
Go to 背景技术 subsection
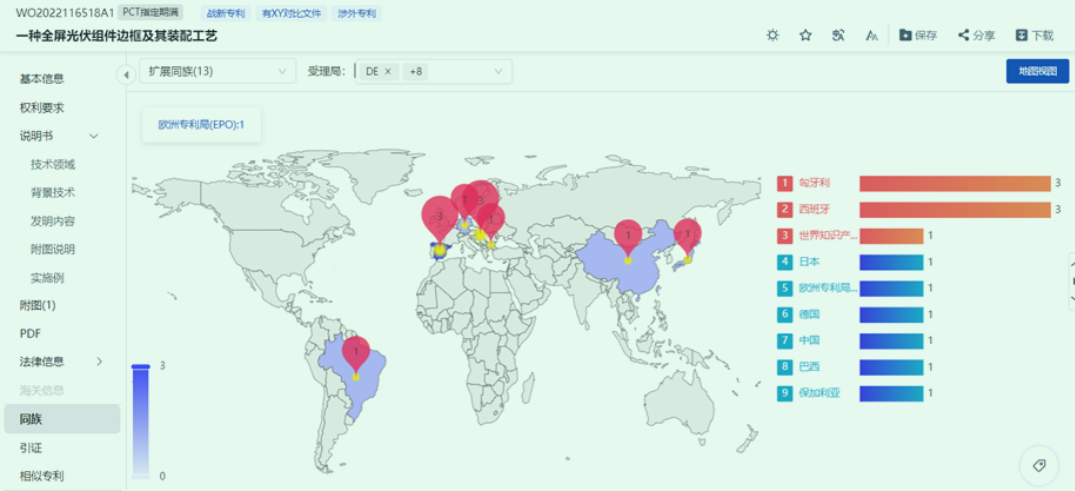pyautogui.click(x=53, y=193)
